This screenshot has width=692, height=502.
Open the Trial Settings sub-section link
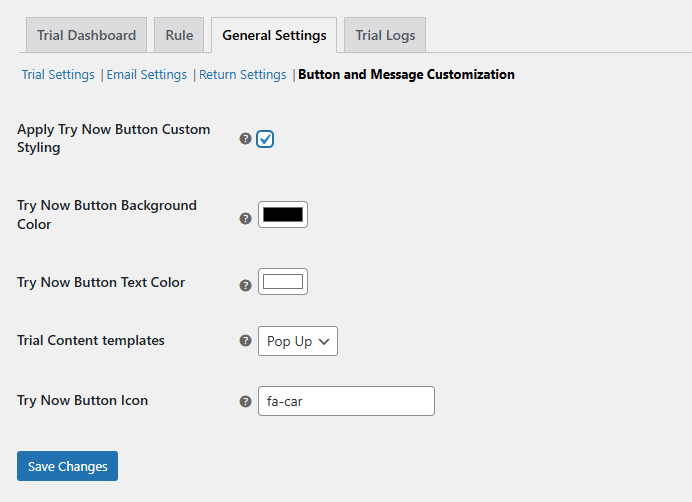[58, 75]
